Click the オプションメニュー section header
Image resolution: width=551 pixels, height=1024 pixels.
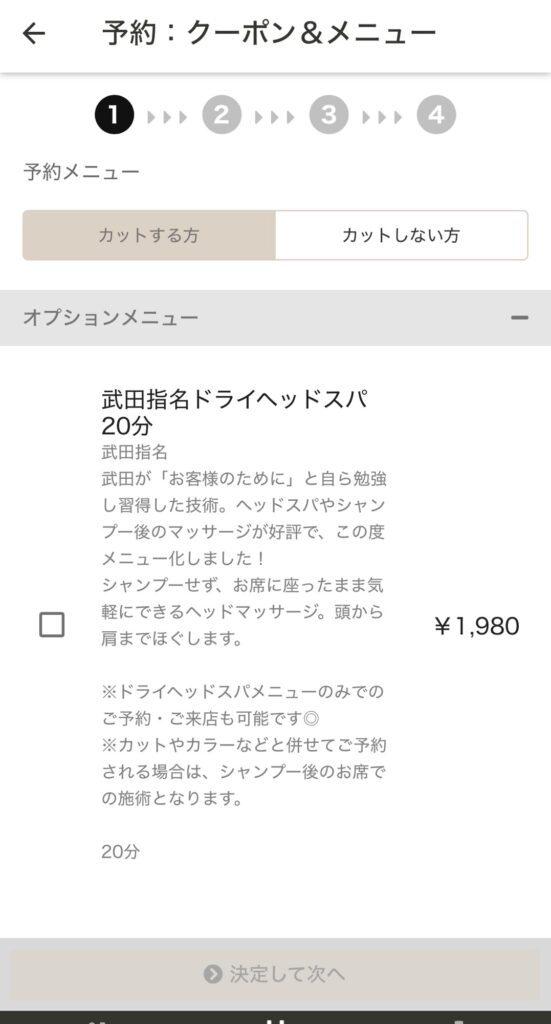(276, 318)
